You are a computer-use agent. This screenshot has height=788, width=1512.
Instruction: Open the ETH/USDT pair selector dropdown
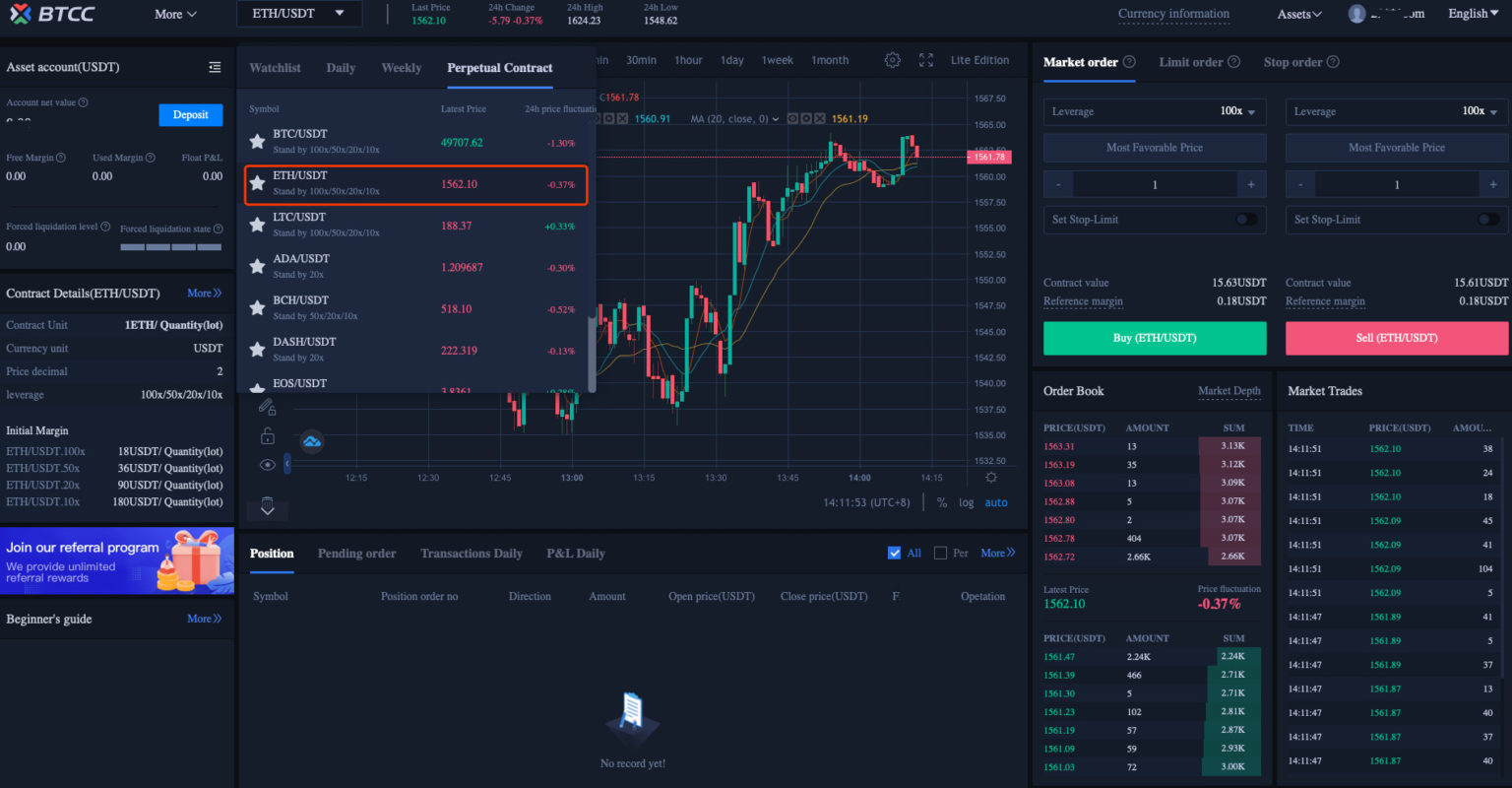298,13
